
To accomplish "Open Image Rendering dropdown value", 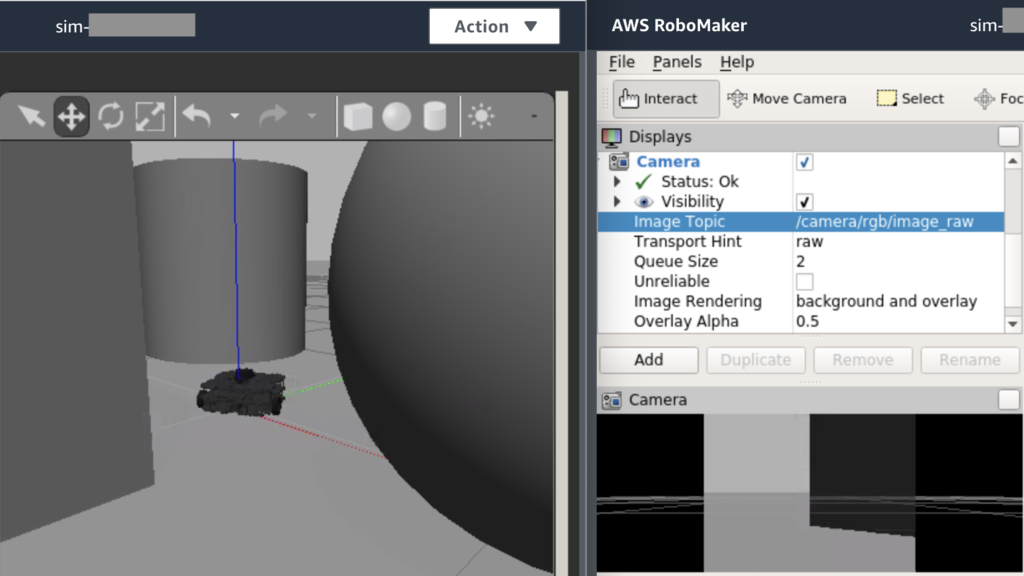I will point(898,302).
